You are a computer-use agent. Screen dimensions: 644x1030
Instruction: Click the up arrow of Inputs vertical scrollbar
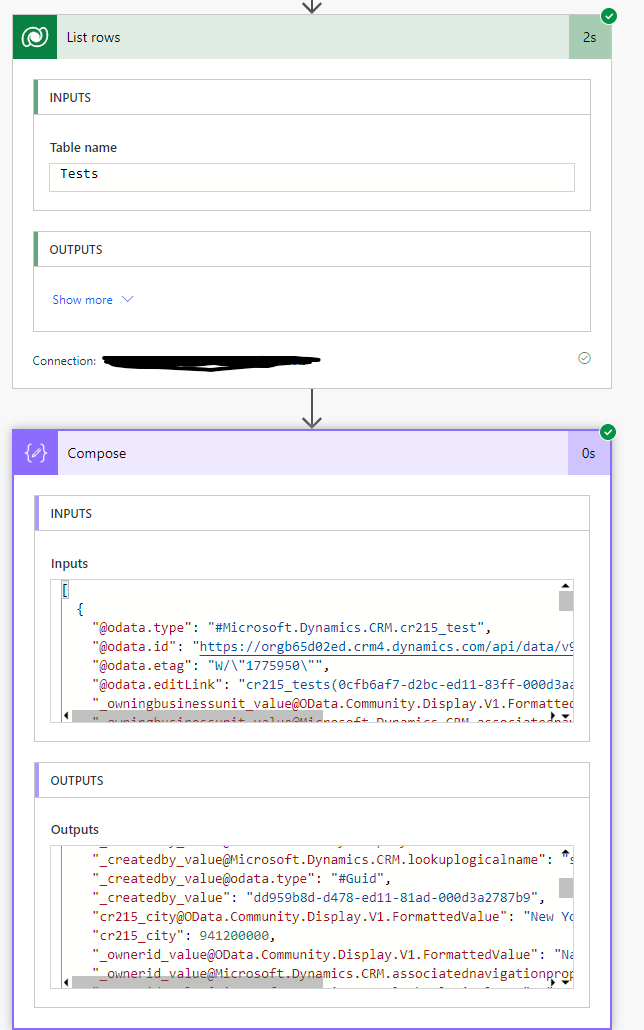click(566, 586)
